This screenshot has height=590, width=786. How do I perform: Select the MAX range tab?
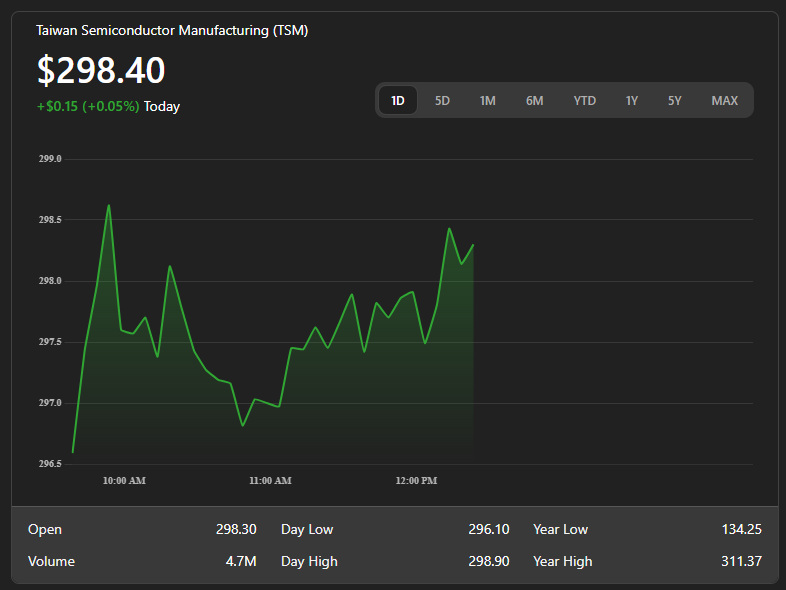coord(724,101)
